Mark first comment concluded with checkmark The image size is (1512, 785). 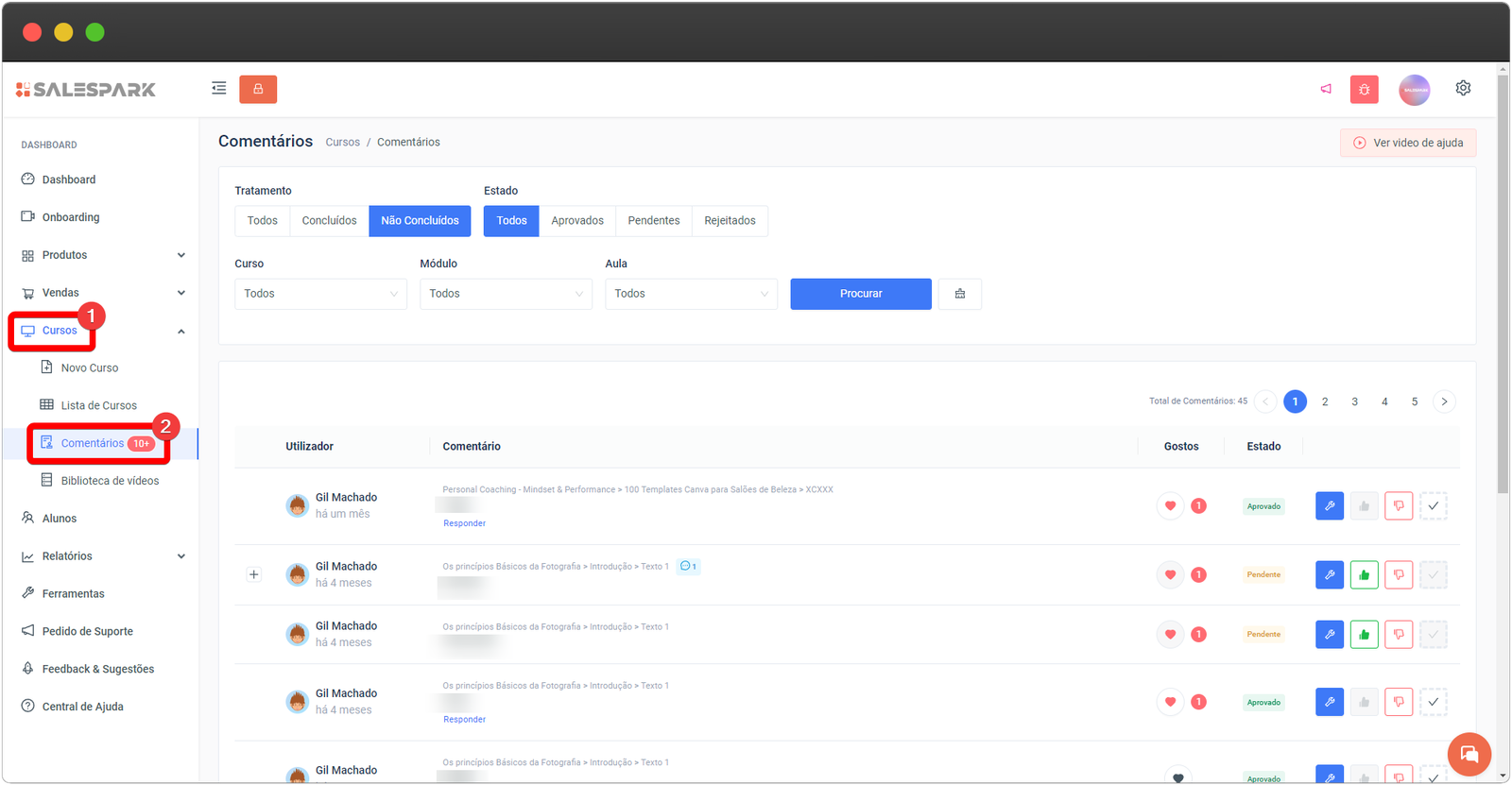(x=1433, y=506)
